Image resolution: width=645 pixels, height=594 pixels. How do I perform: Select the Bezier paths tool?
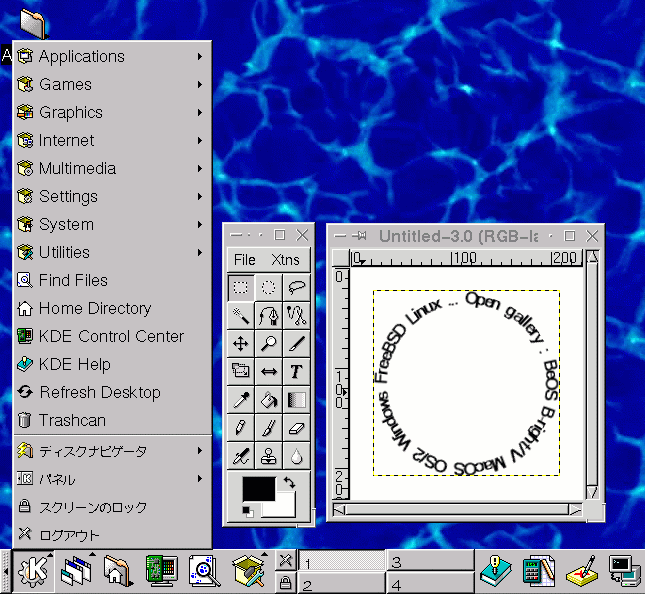(x=269, y=316)
